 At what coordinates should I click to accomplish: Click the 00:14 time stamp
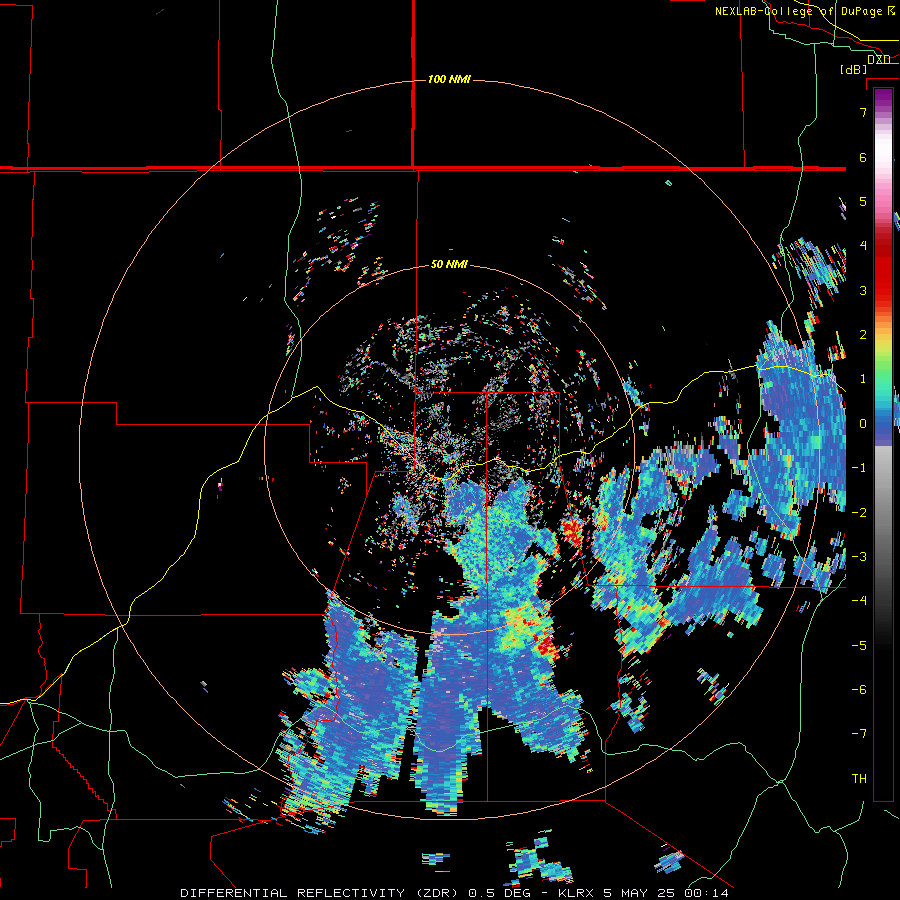pos(705,893)
